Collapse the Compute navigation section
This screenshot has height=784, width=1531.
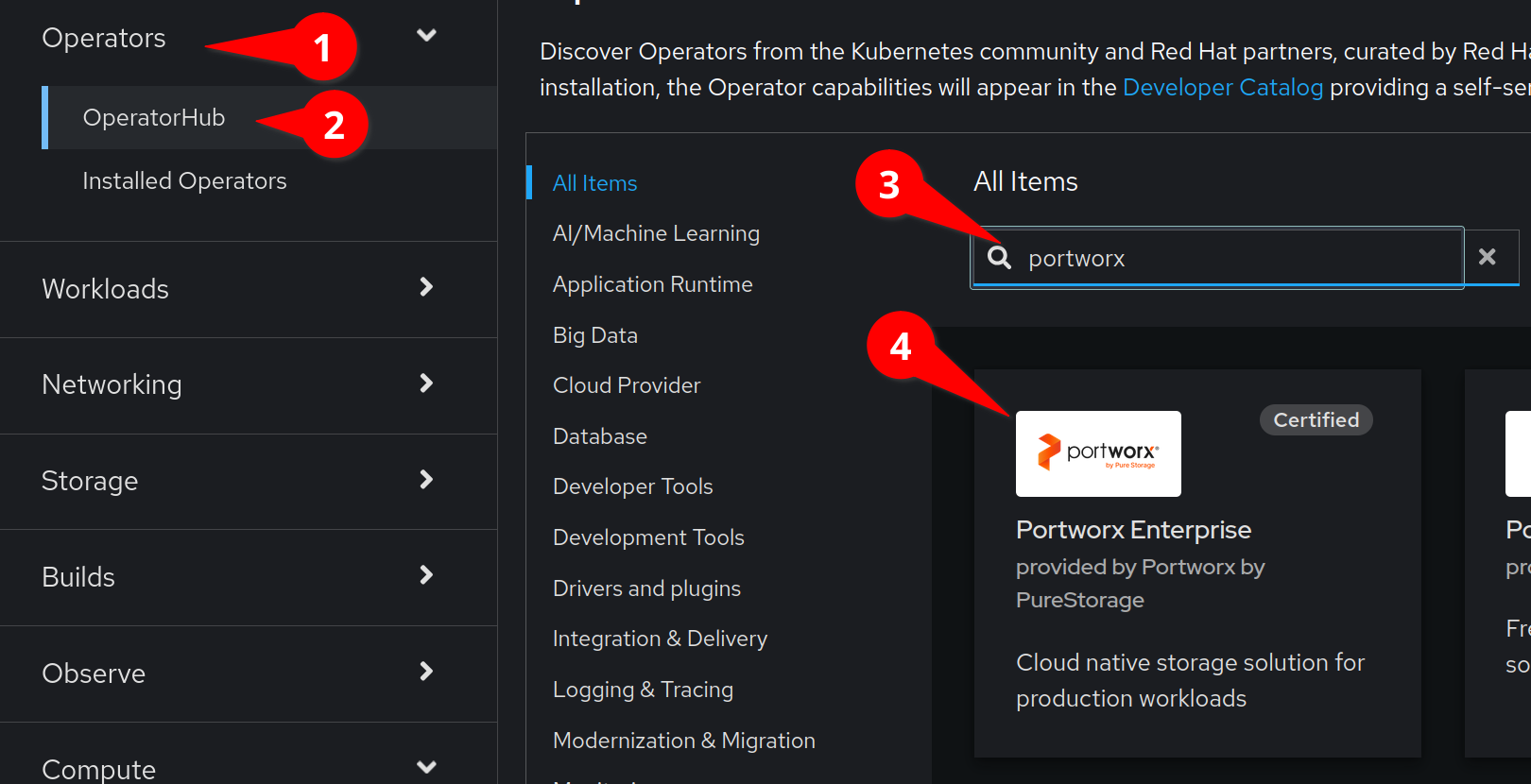click(x=426, y=767)
